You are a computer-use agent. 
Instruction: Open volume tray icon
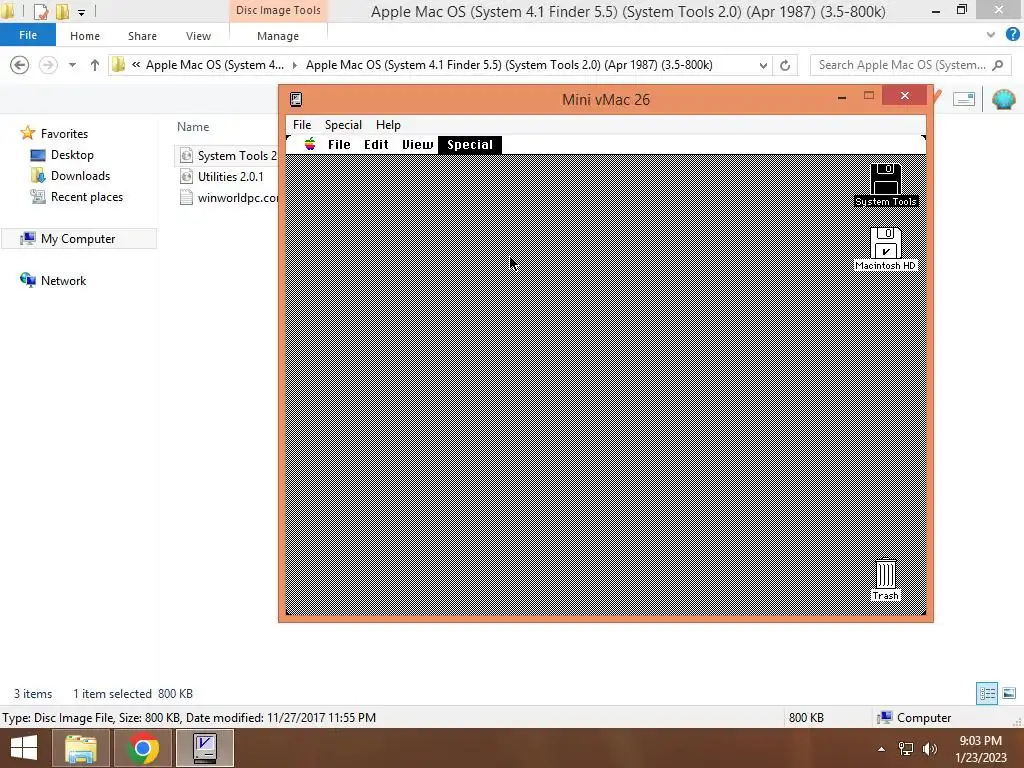(x=930, y=749)
